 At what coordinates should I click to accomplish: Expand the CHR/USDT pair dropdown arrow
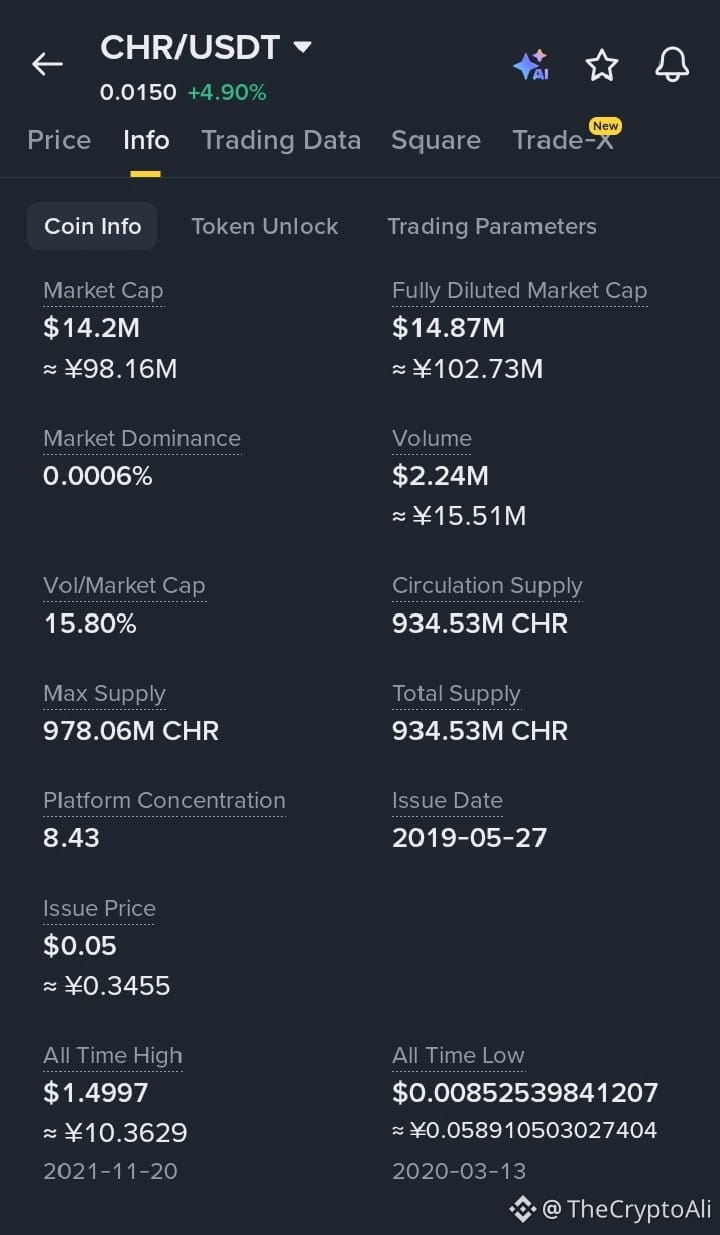(302, 46)
